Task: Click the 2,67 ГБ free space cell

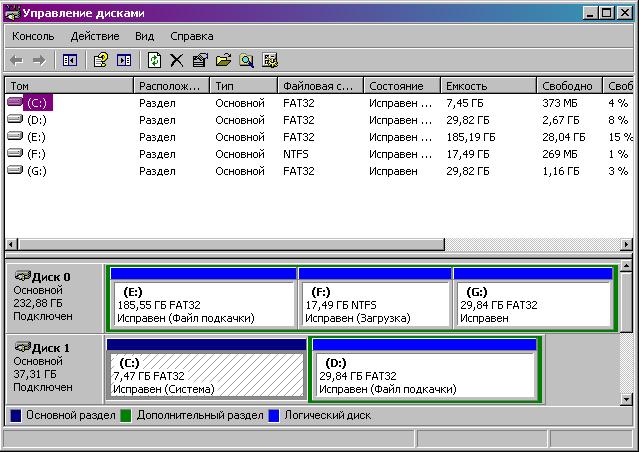Action: pos(561,120)
